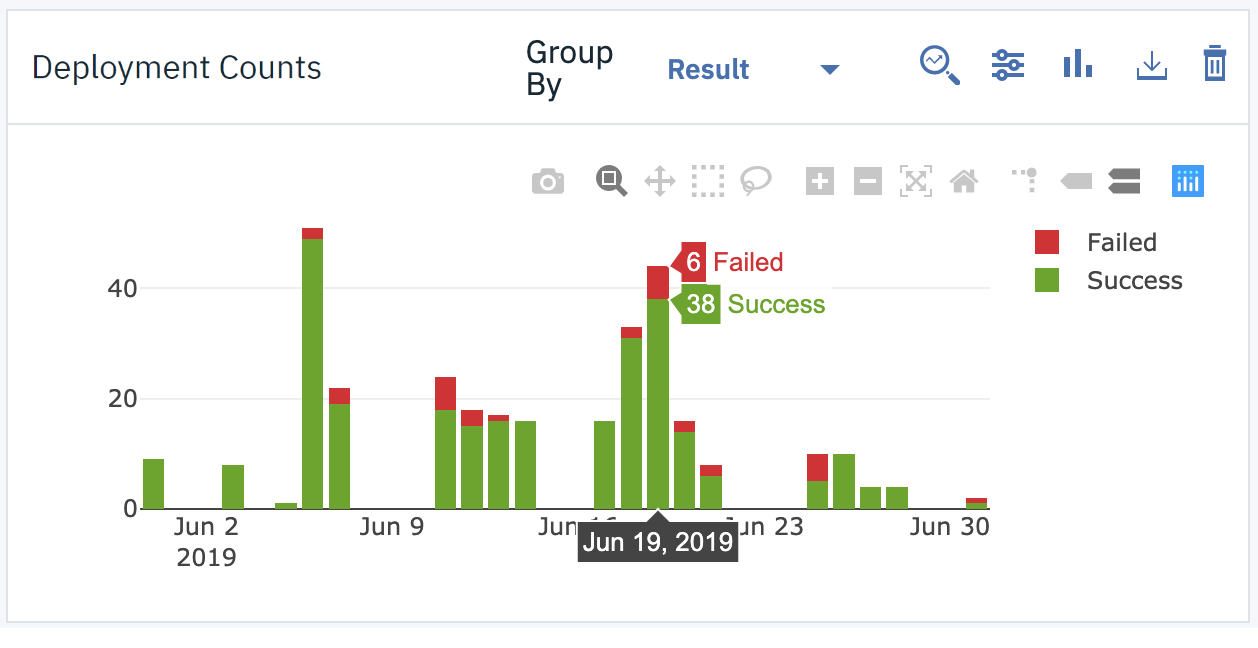
Task: Toggle spike lines on the chart
Action: click(1025, 181)
